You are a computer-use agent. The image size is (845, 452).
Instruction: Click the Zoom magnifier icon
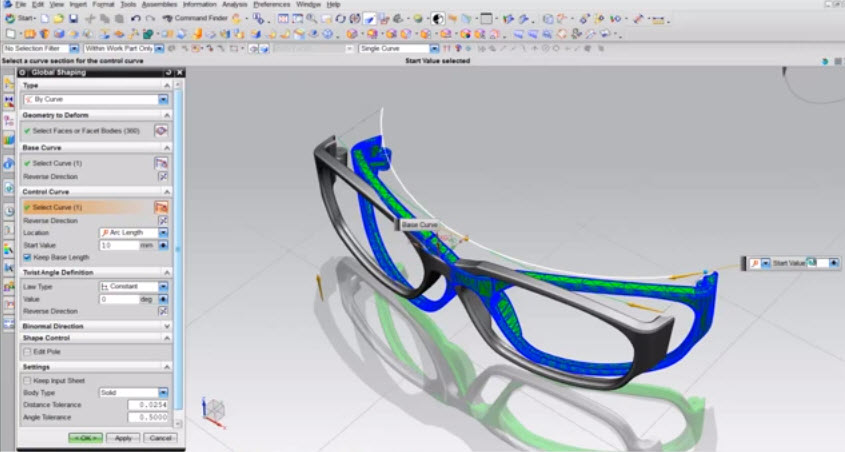[311, 18]
